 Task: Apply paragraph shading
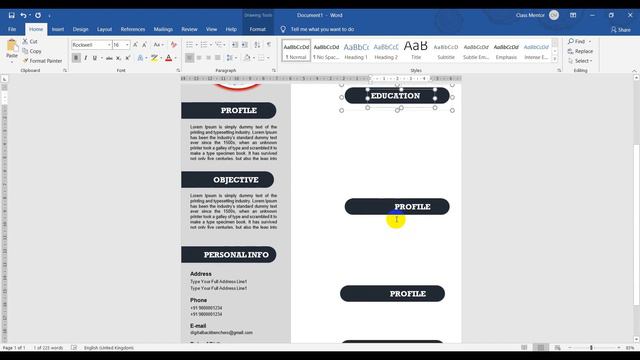tap(247, 58)
